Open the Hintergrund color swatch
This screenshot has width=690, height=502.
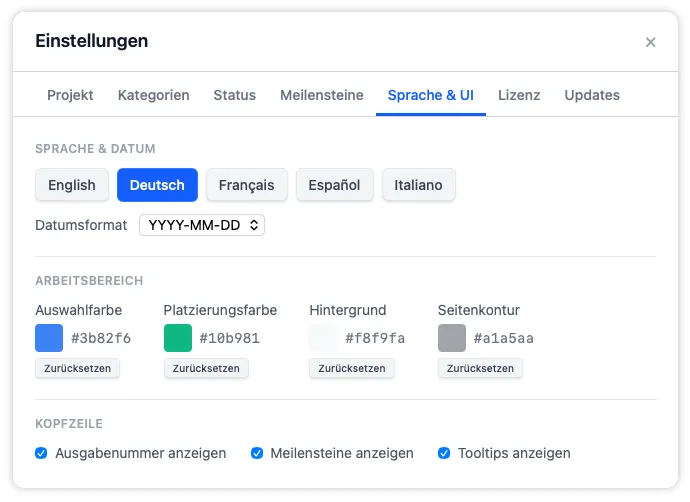coord(323,338)
